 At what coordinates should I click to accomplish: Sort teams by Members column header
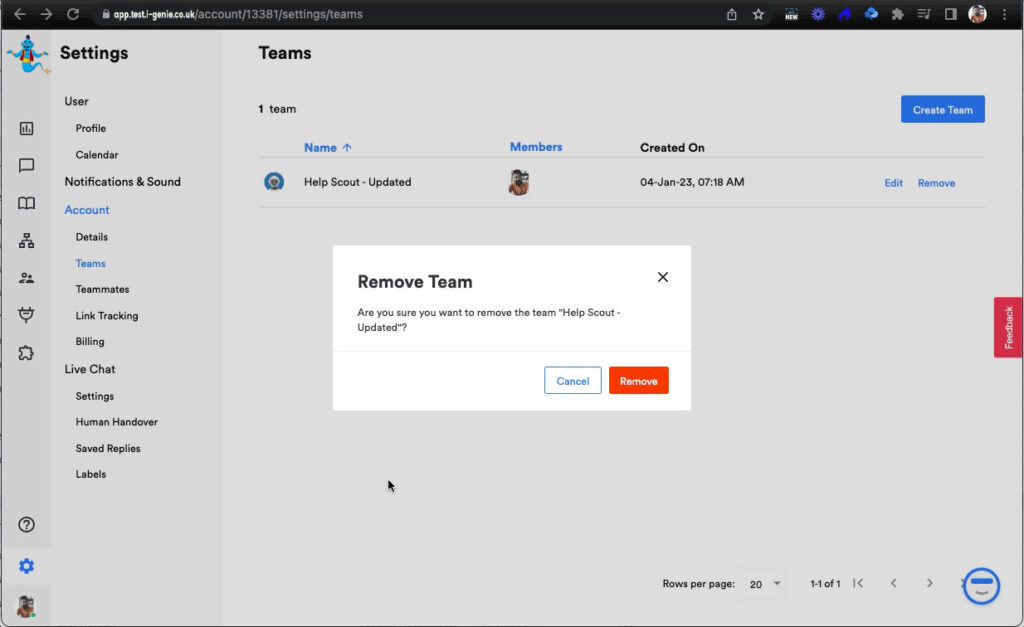536,147
